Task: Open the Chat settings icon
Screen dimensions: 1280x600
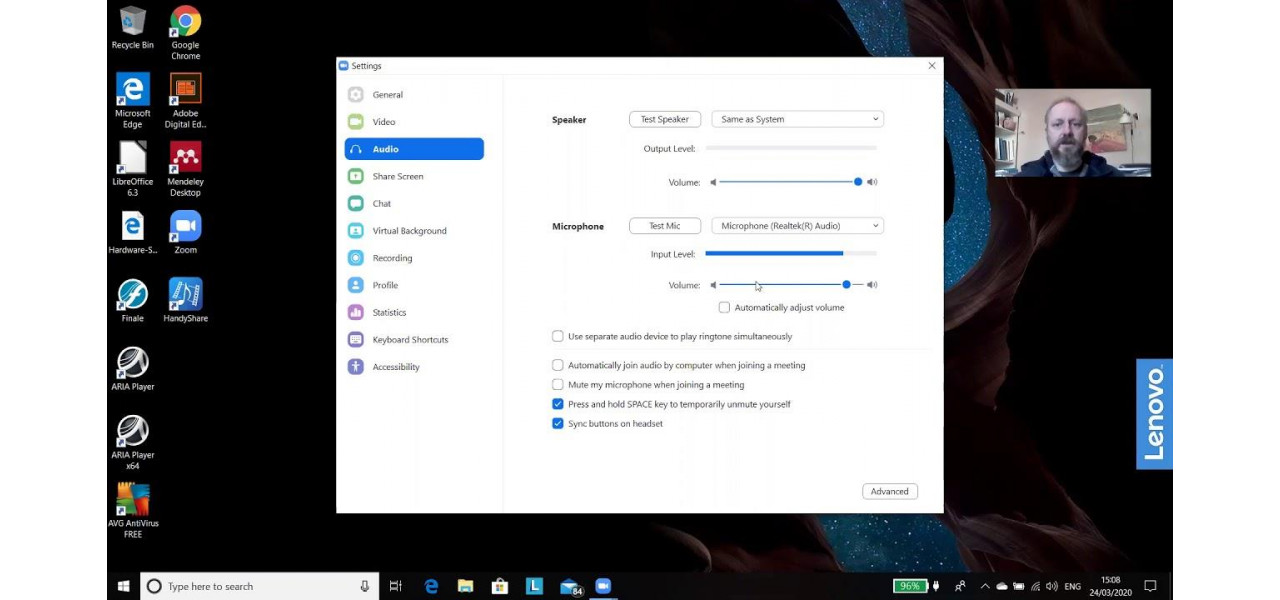Action: pos(355,203)
